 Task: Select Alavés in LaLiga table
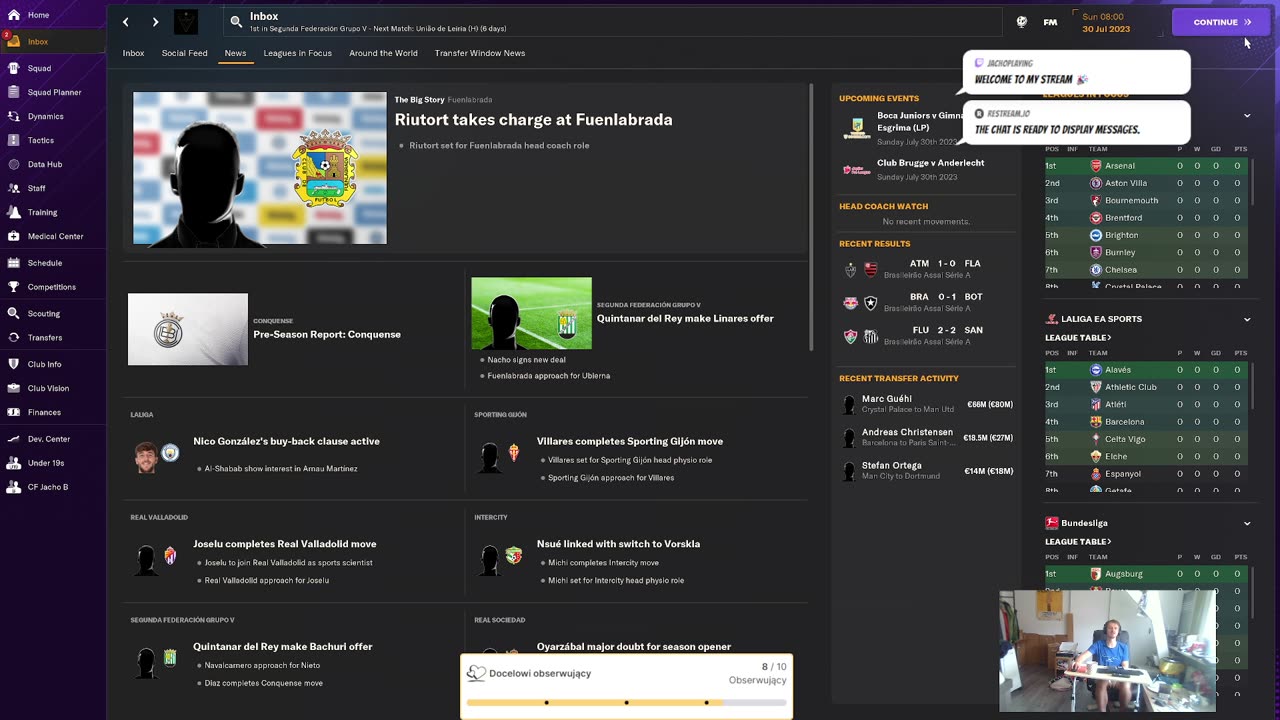(1118, 370)
